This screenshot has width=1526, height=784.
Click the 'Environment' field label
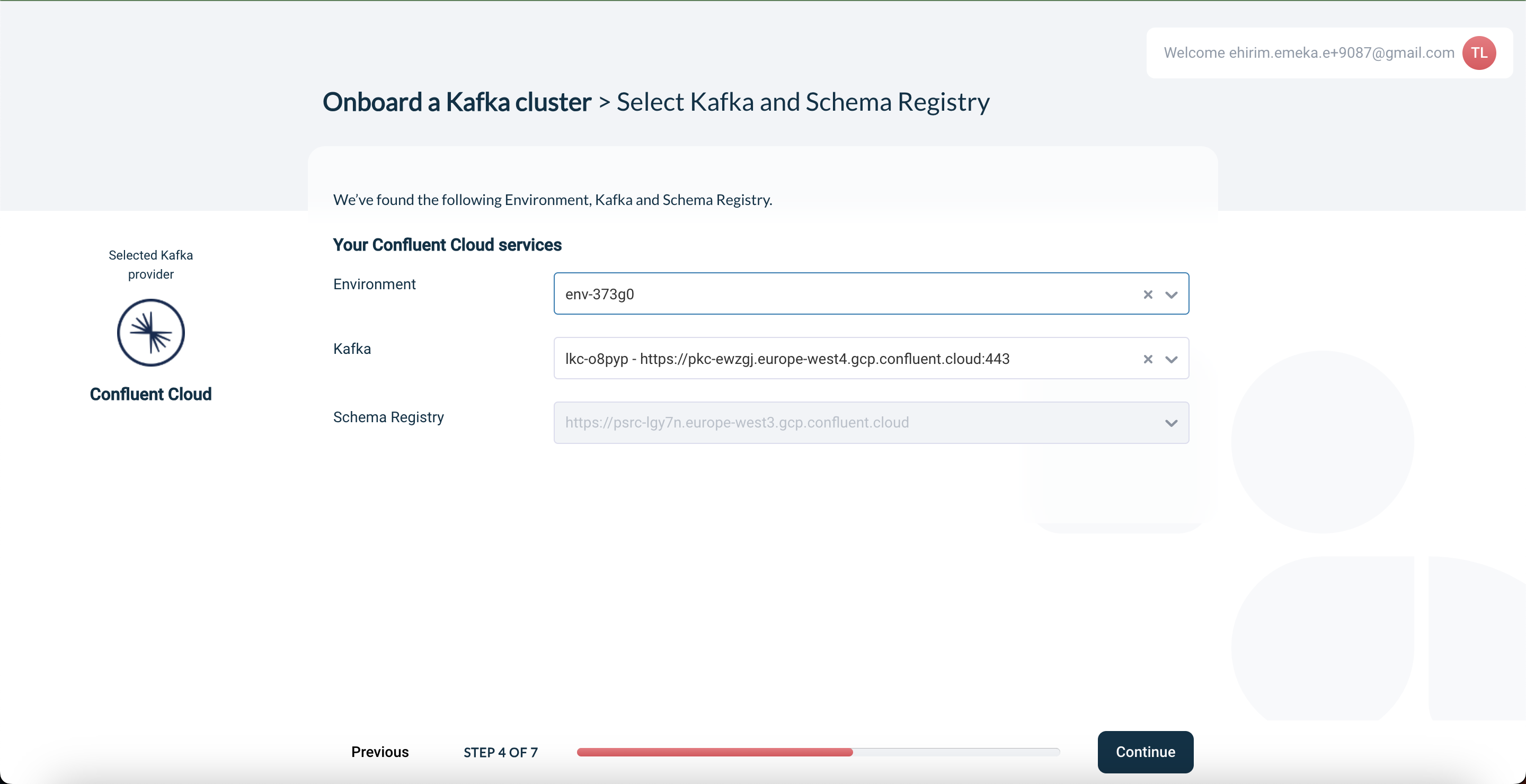(x=375, y=284)
